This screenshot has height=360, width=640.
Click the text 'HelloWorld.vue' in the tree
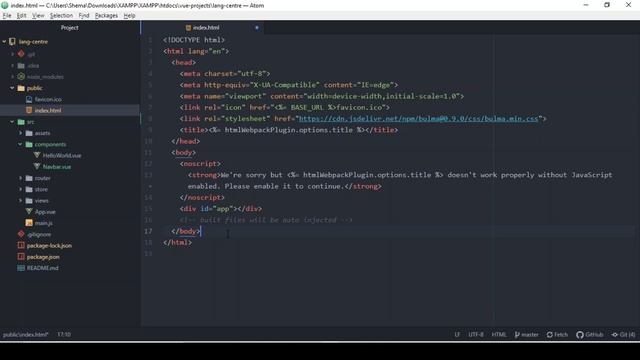(x=62, y=156)
